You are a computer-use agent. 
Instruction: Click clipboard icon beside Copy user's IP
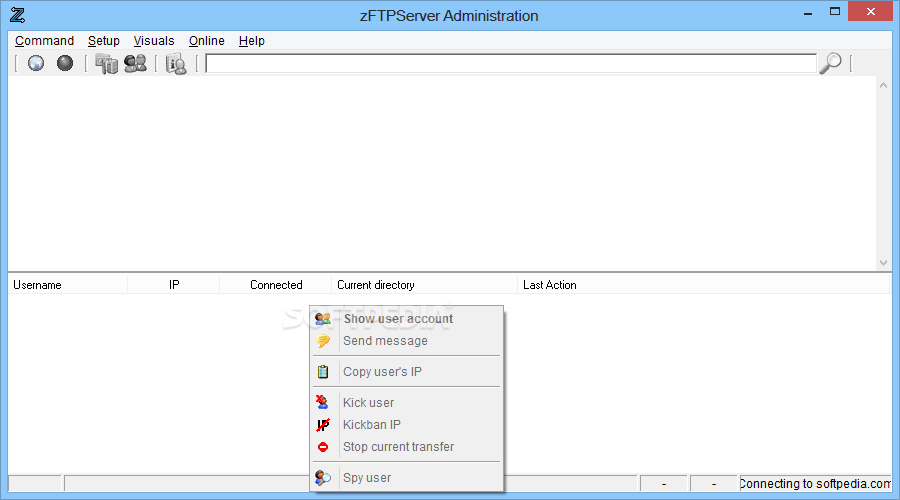click(323, 372)
